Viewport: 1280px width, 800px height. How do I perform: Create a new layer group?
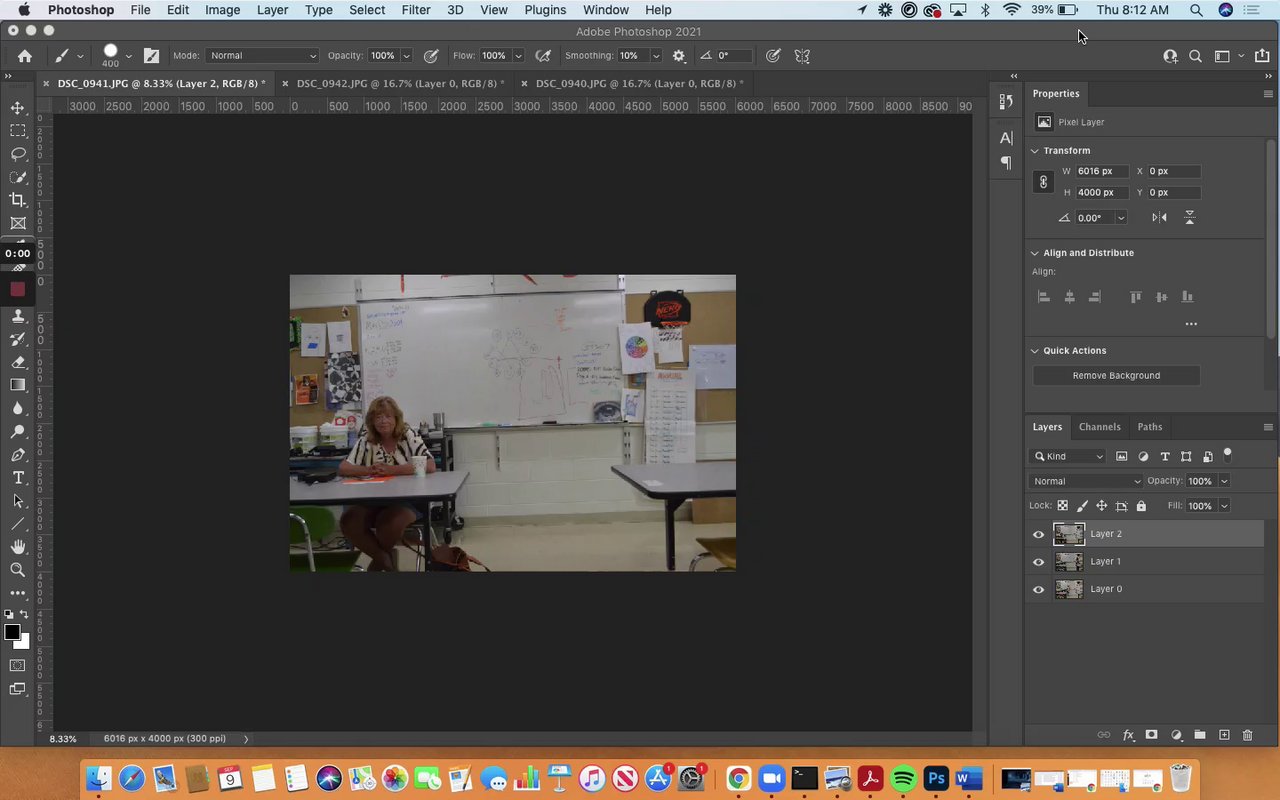click(1200, 735)
